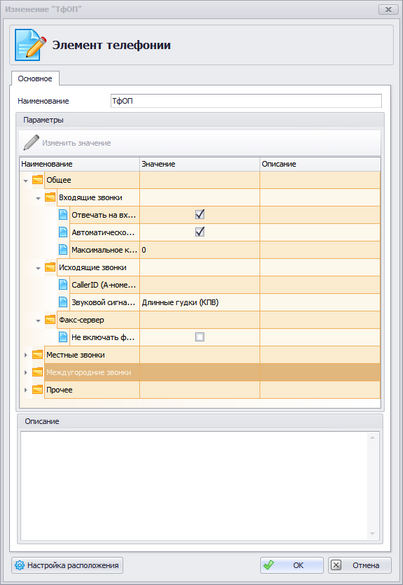Select the CallerID (А-номе… row text
403x585 pixels.
coord(104,285)
